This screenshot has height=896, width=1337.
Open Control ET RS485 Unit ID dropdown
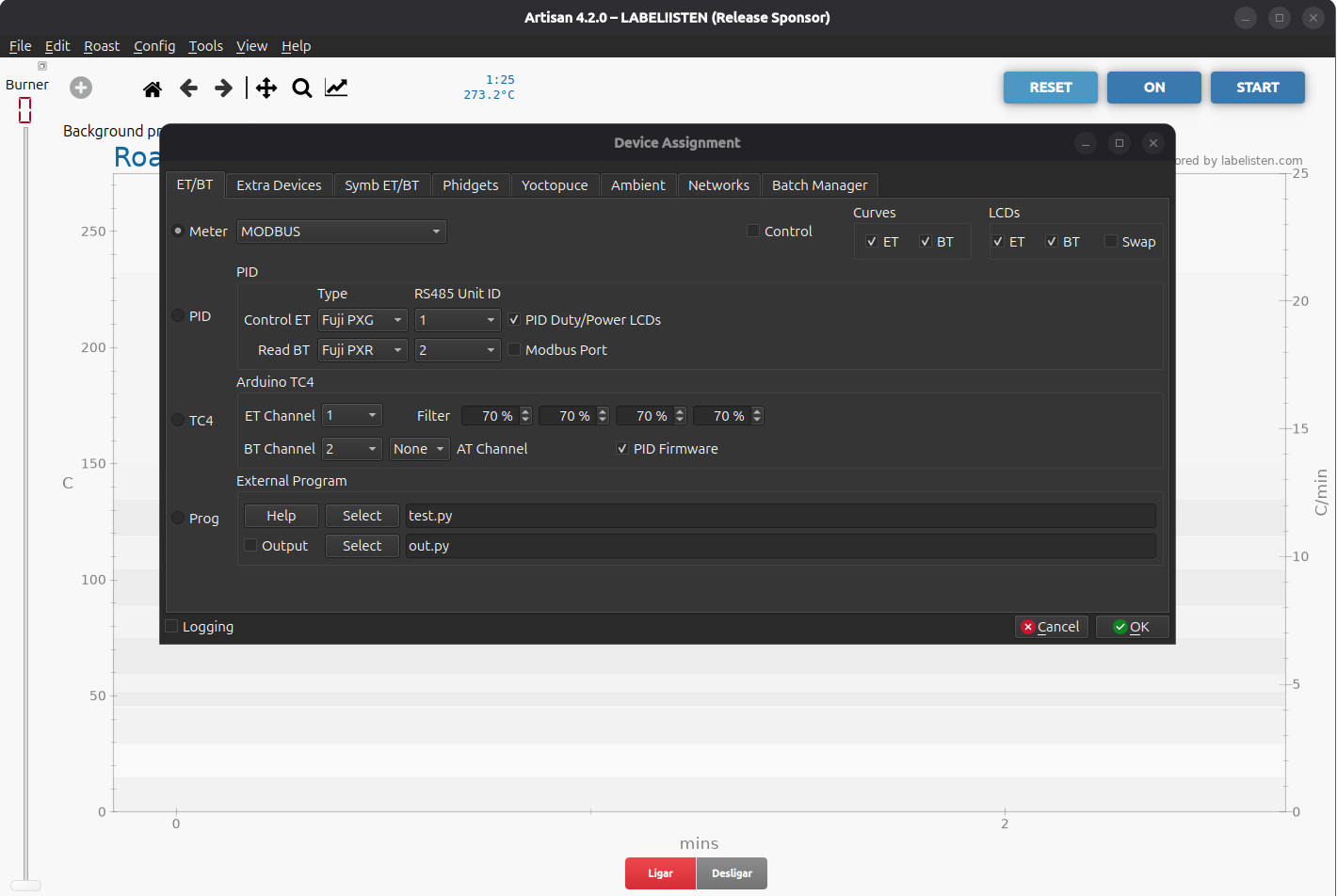point(458,320)
